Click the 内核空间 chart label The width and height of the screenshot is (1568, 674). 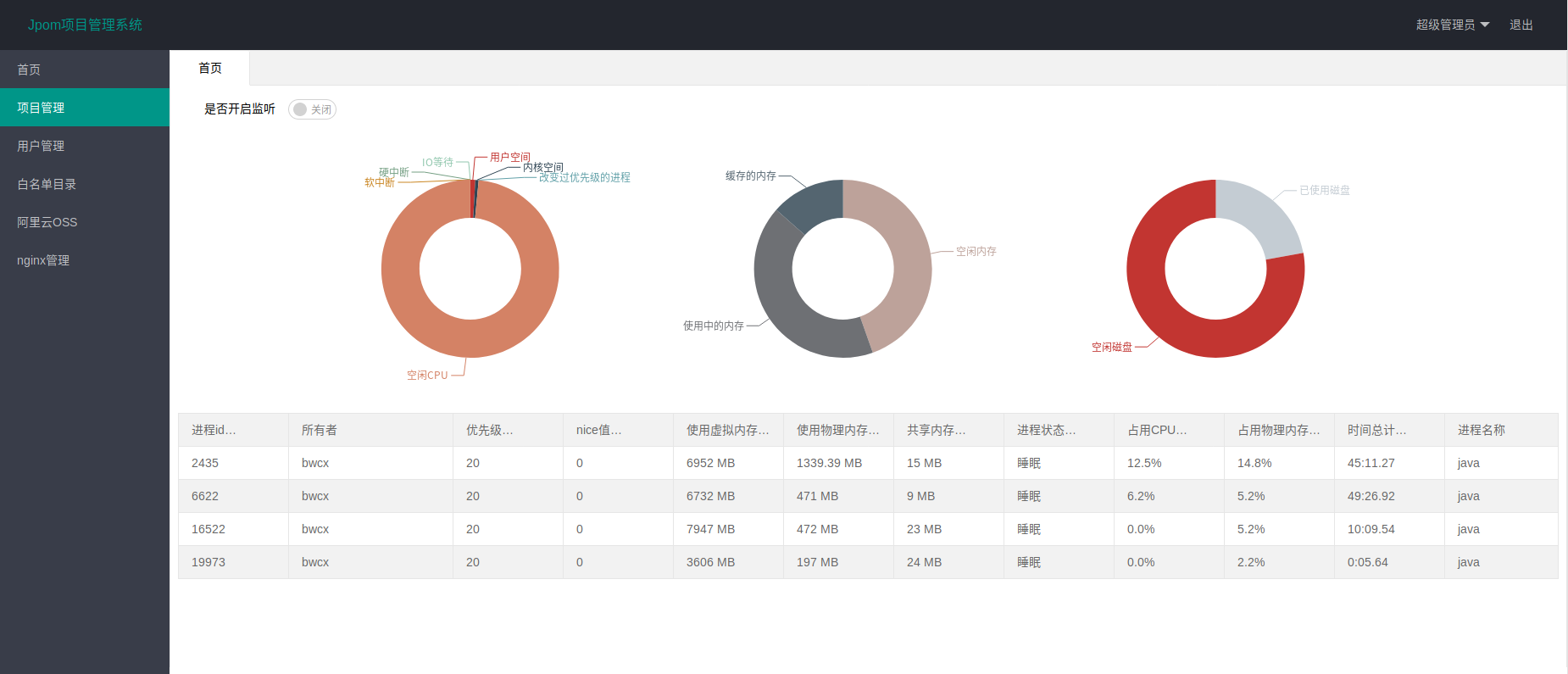click(x=543, y=167)
